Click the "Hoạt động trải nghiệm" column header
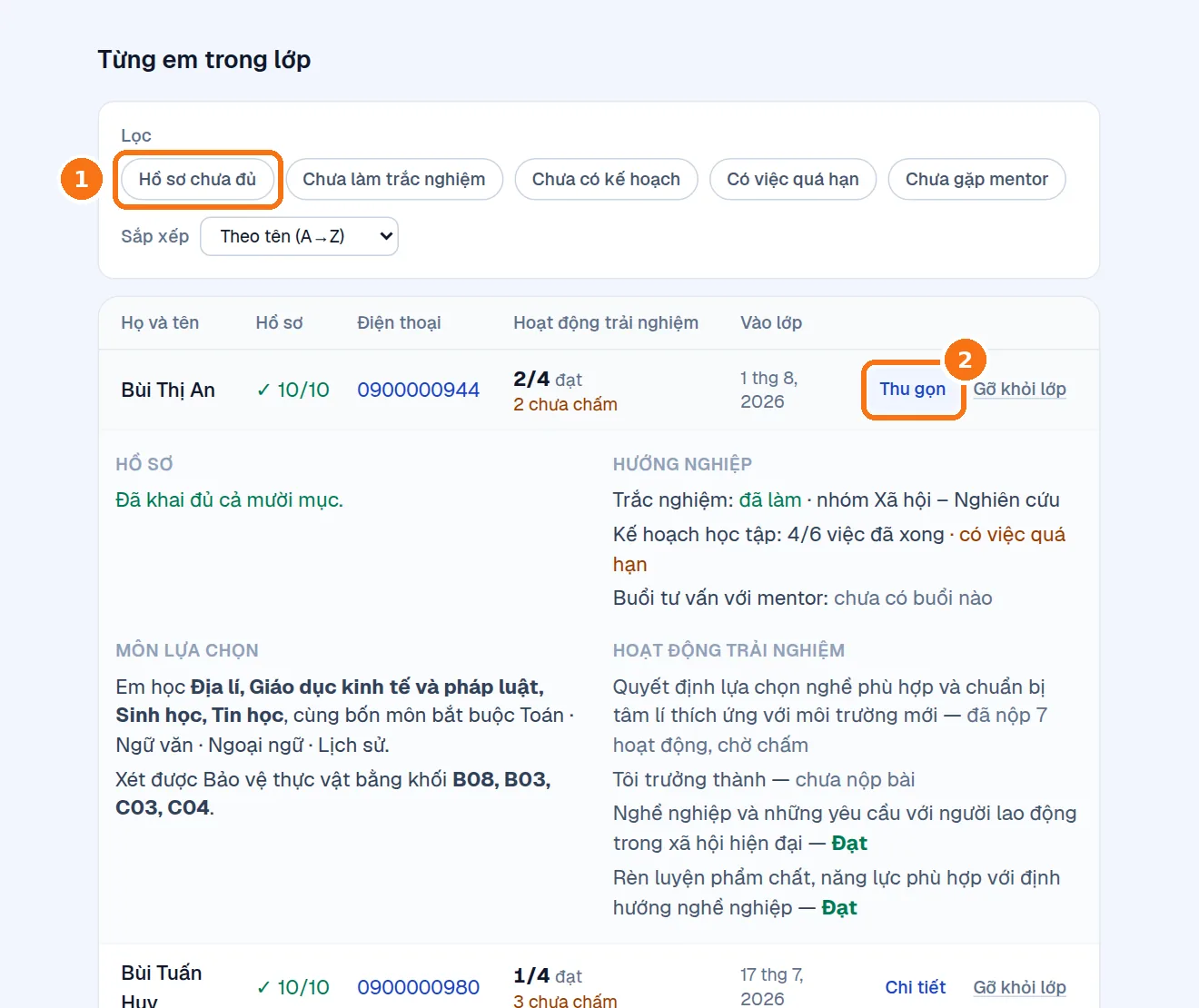The height and width of the screenshot is (1008, 1199). (606, 323)
